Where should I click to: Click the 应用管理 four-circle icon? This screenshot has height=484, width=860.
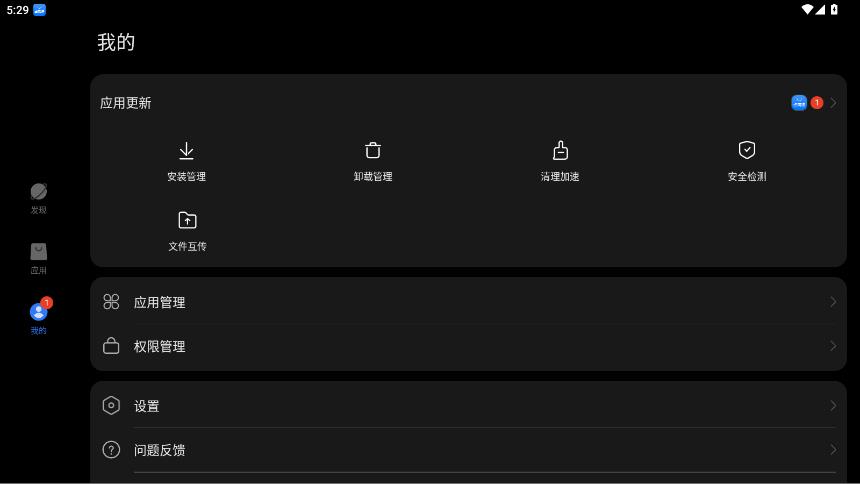click(x=111, y=302)
